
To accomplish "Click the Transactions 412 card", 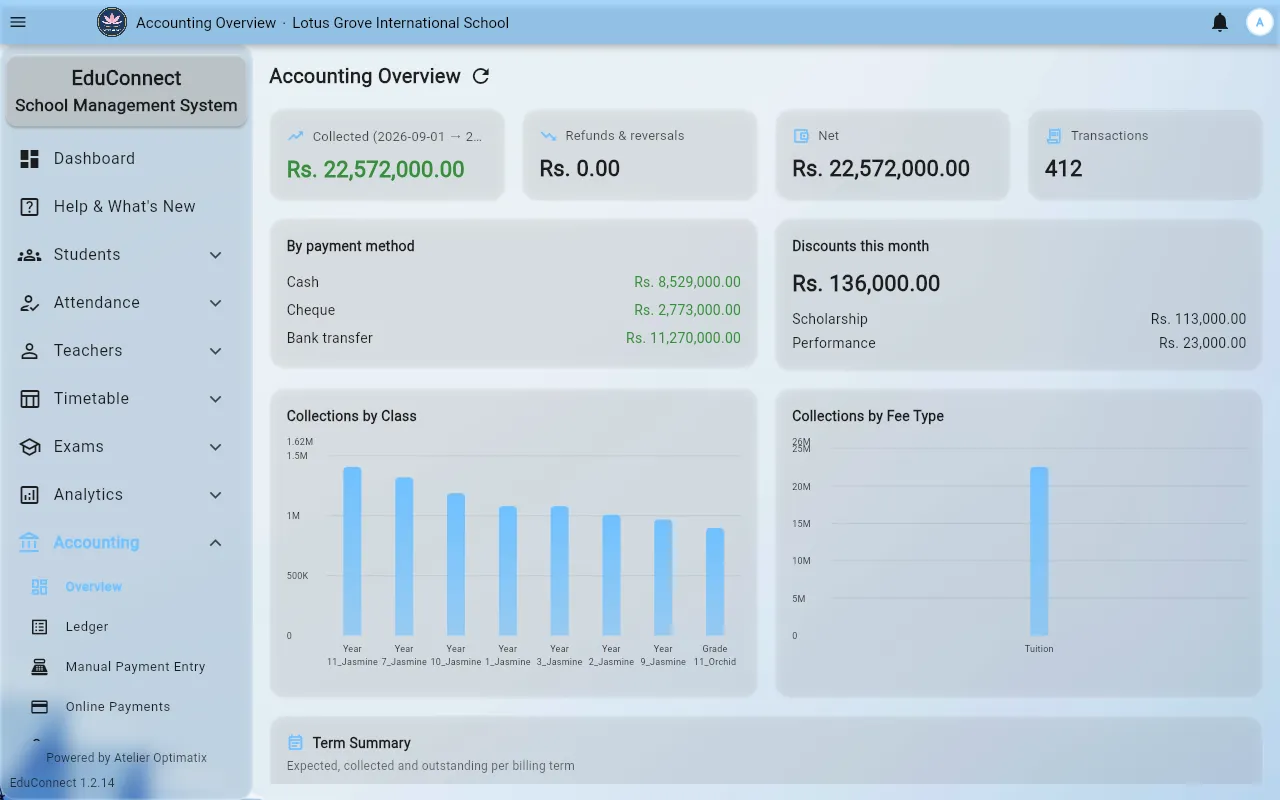I will point(1145,155).
